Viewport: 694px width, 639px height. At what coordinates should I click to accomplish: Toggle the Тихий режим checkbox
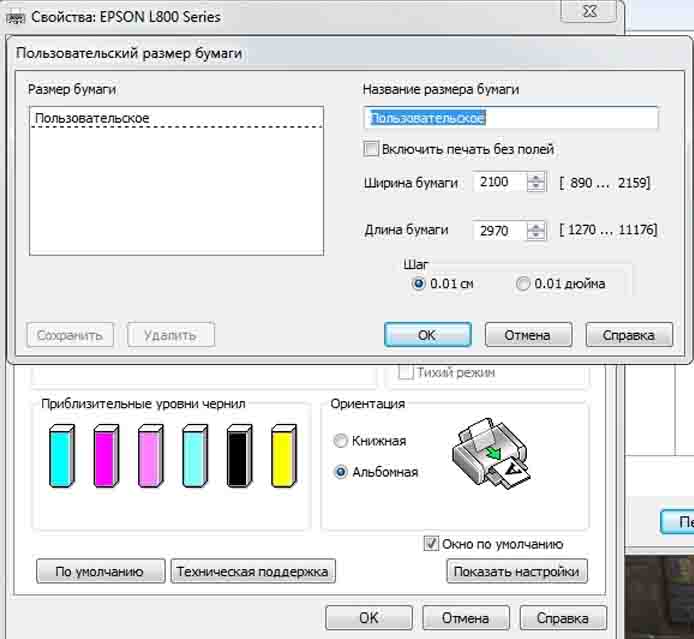pos(405,372)
